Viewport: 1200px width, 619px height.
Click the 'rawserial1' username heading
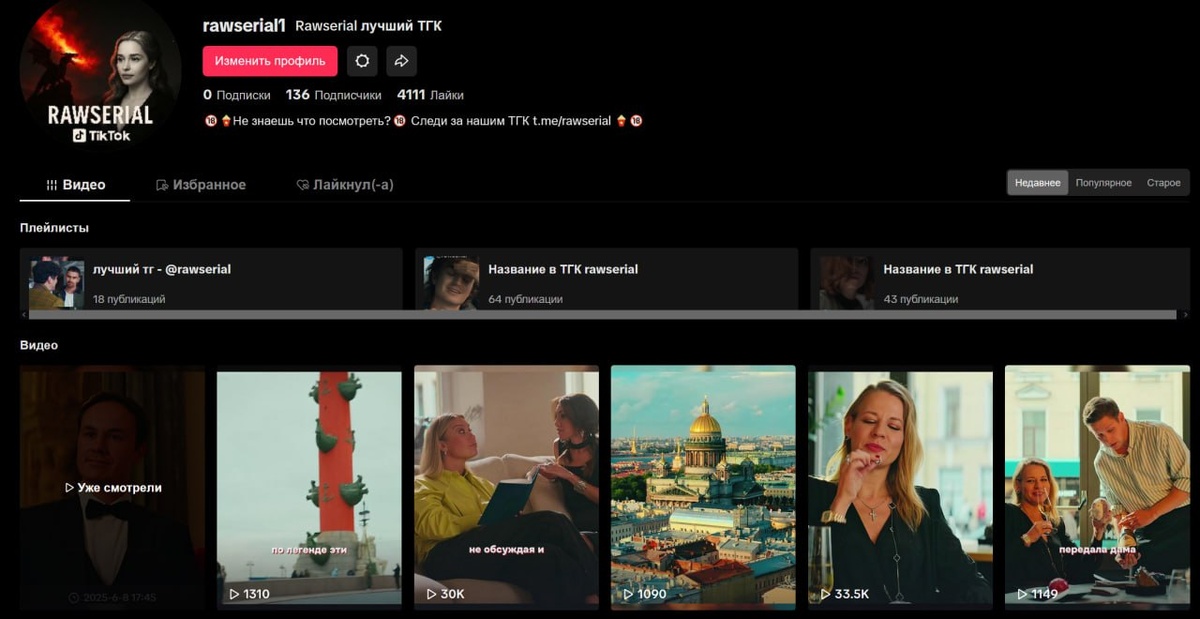coord(244,25)
